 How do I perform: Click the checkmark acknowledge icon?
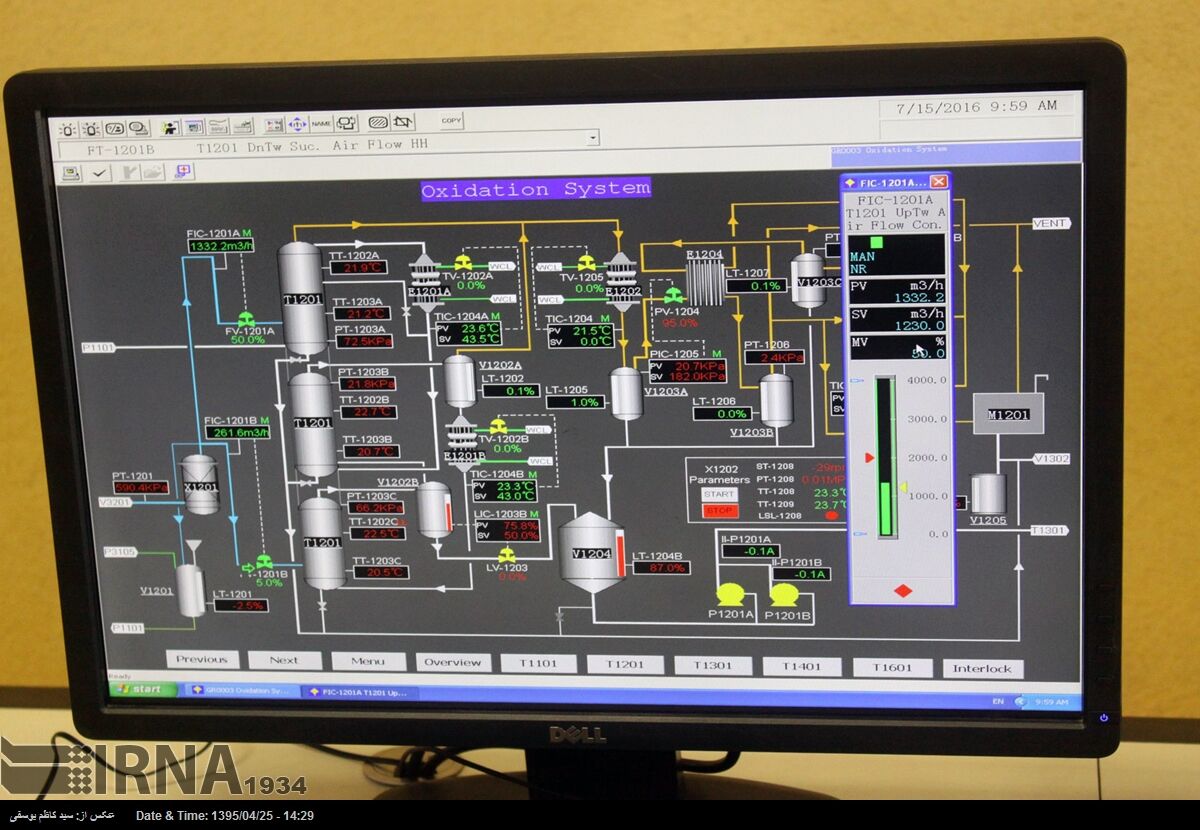100,173
